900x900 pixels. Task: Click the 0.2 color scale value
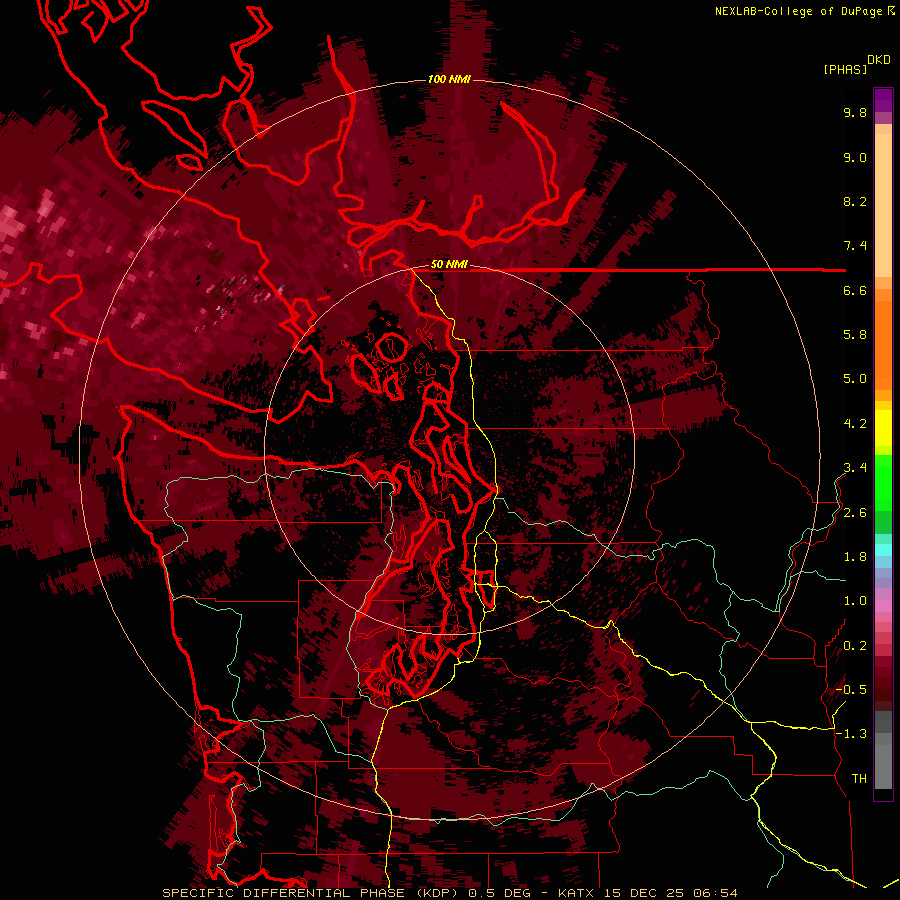(x=855, y=646)
